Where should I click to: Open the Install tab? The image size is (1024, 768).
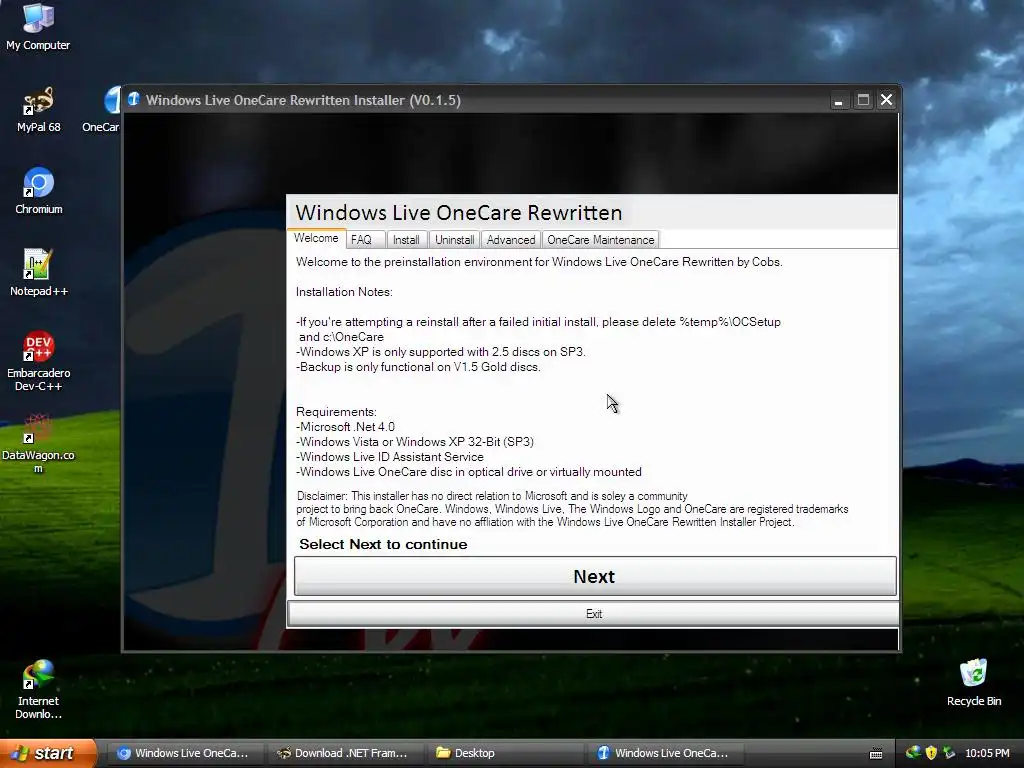pyautogui.click(x=406, y=240)
